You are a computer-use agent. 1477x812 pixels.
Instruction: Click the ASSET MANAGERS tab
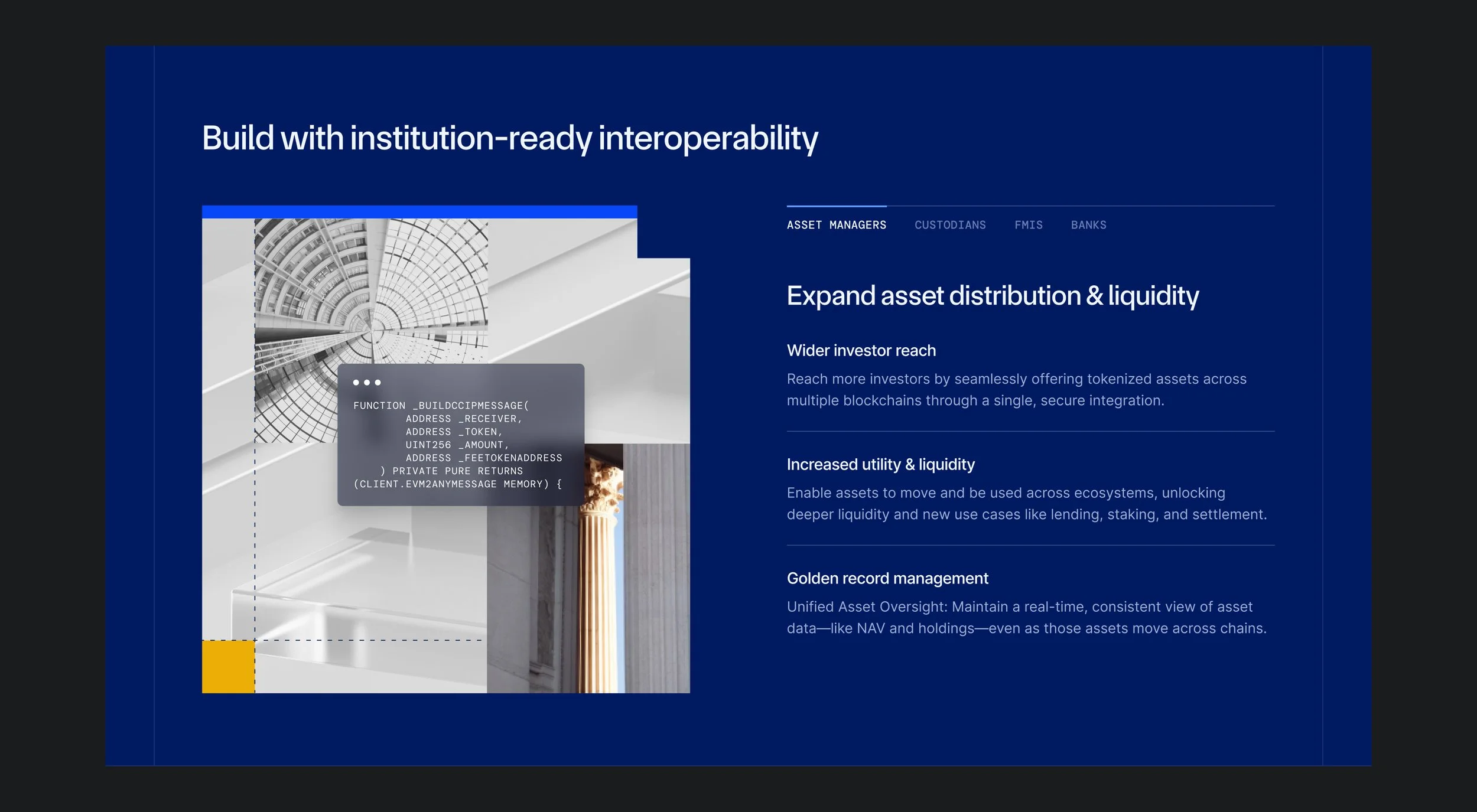coord(836,225)
